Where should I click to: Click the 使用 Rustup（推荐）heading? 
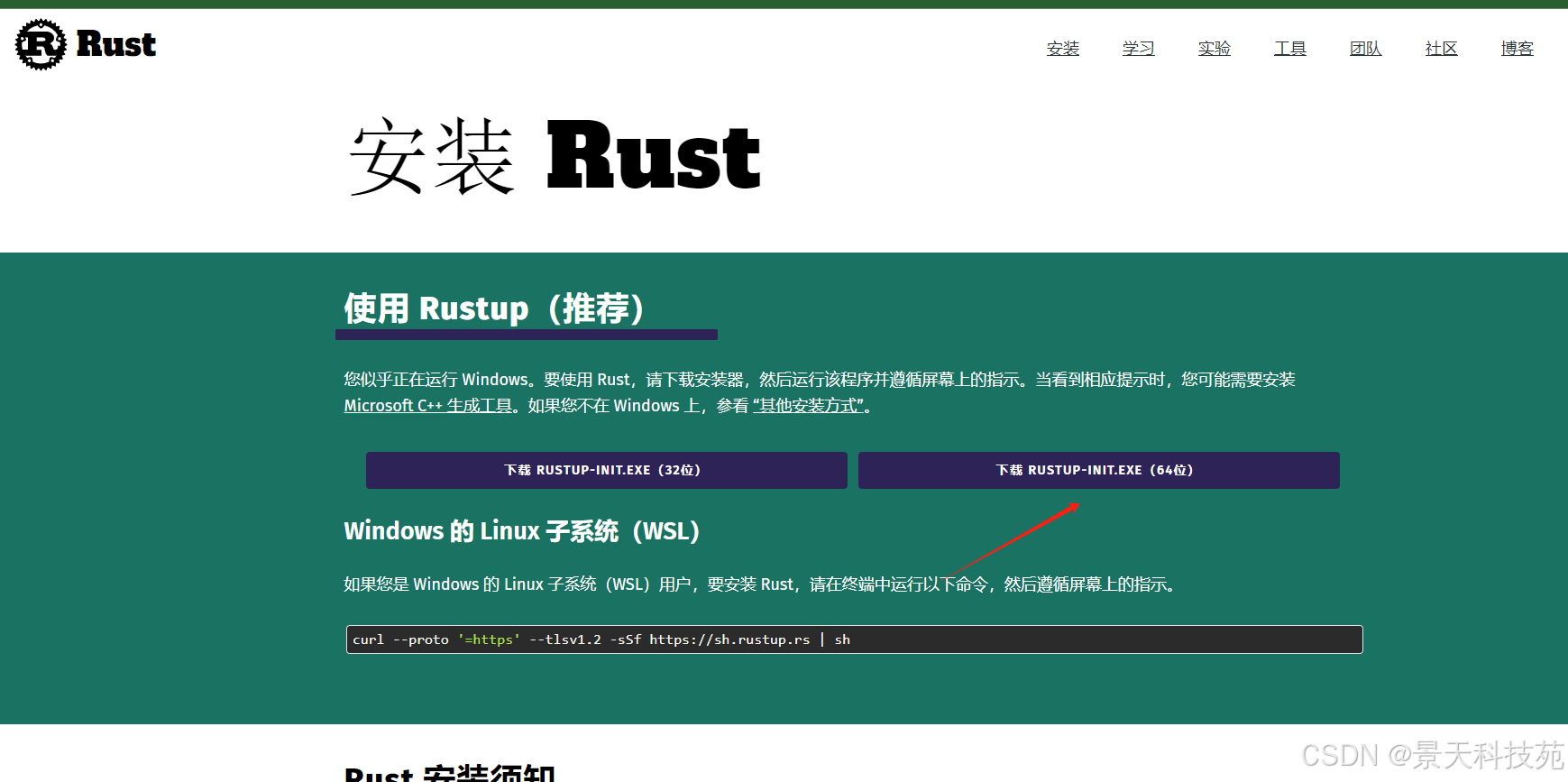click(495, 308)
